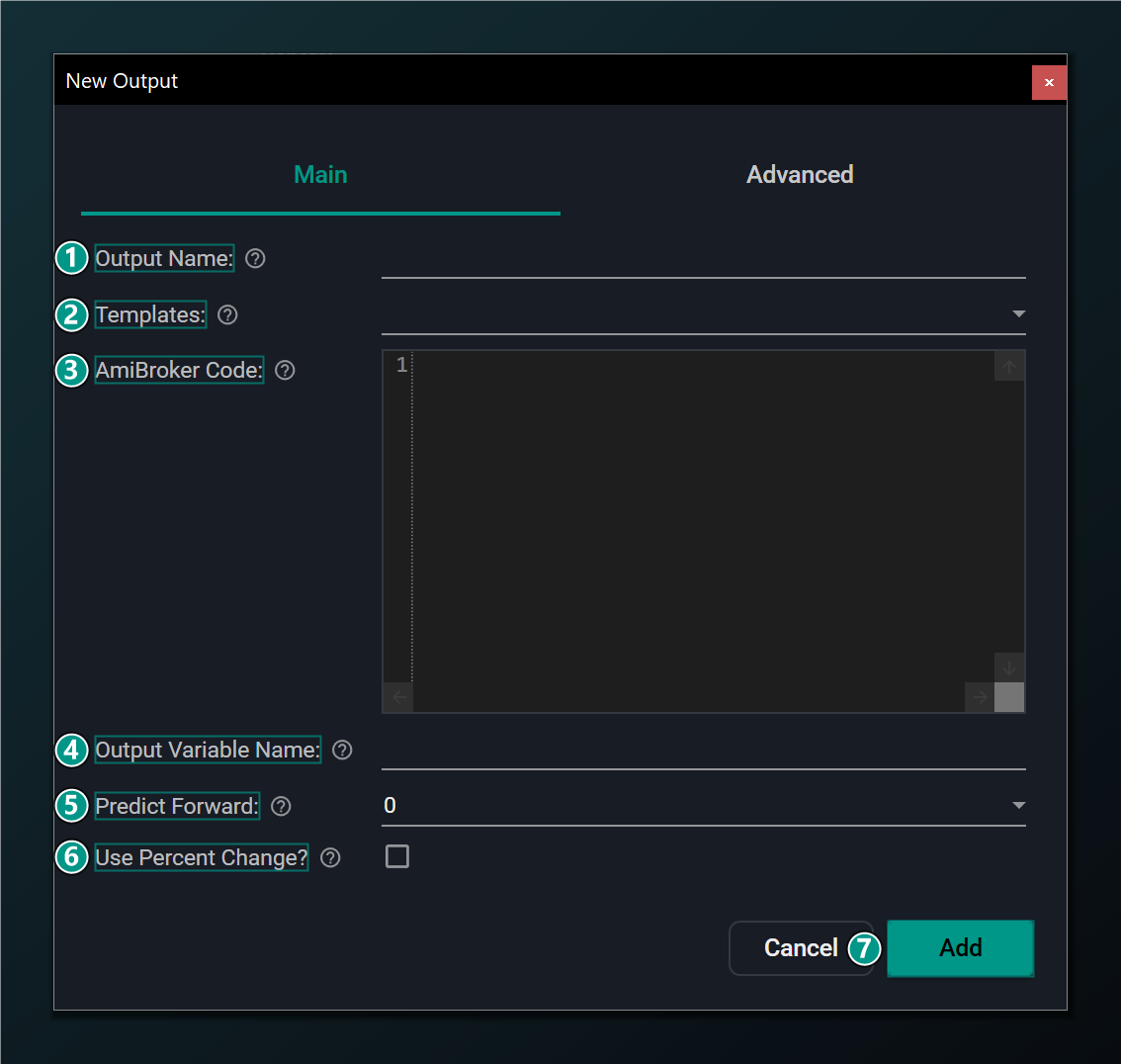Open help for Output Name field
The height and width of the screenshot is (1064, 1121).
coord(255,258)
